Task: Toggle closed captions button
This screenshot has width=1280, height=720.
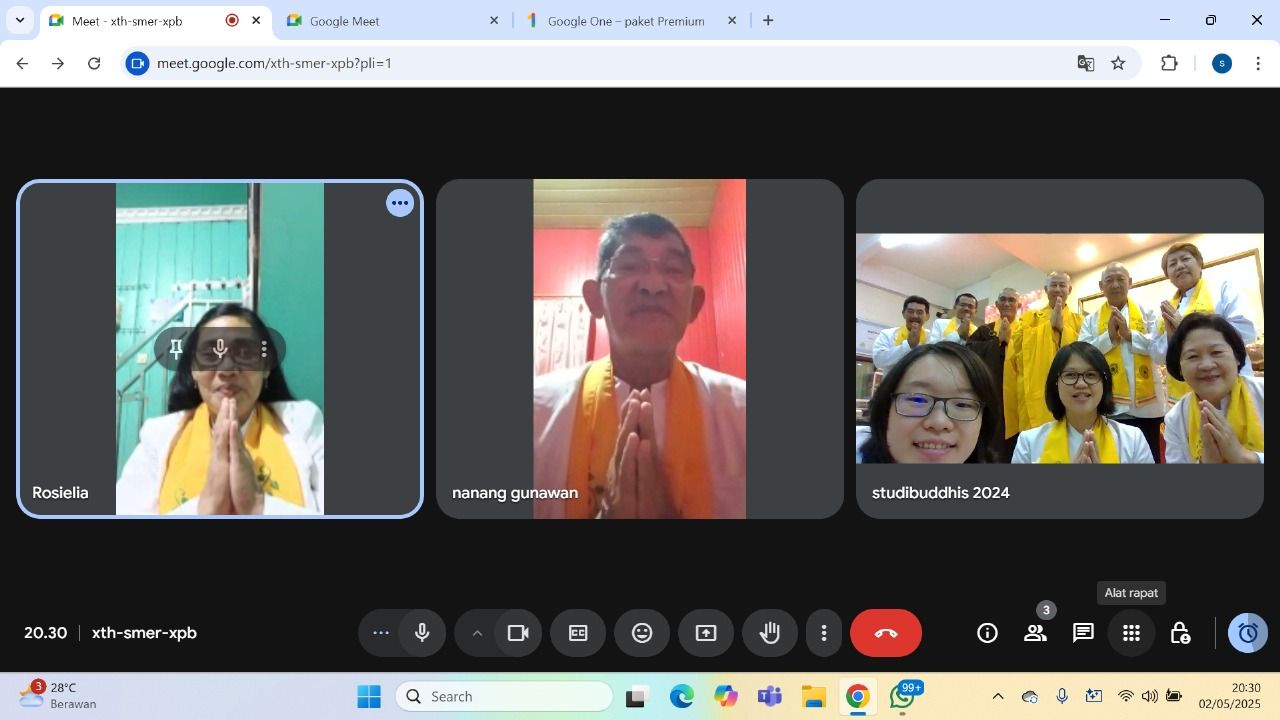Action: click(578, 633)
